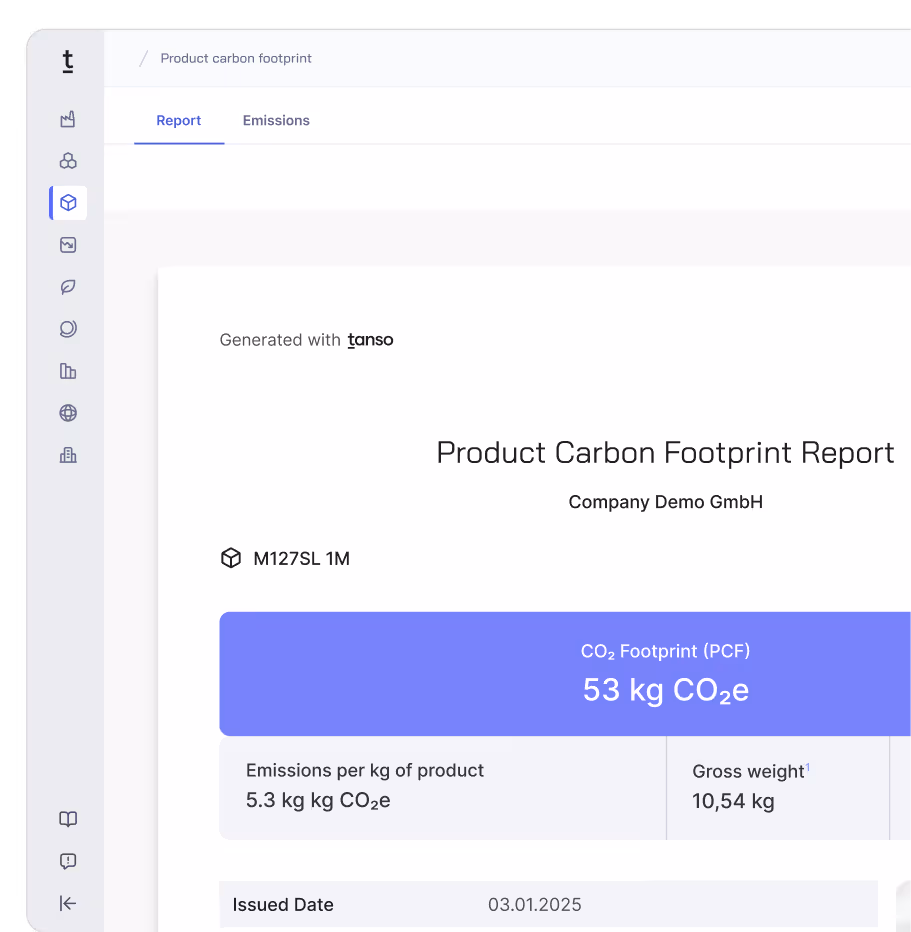Open the circular ring icon in sidebar
Viewport: 911px width, 932px height.
pyautogui.click(x=68, y=329)
